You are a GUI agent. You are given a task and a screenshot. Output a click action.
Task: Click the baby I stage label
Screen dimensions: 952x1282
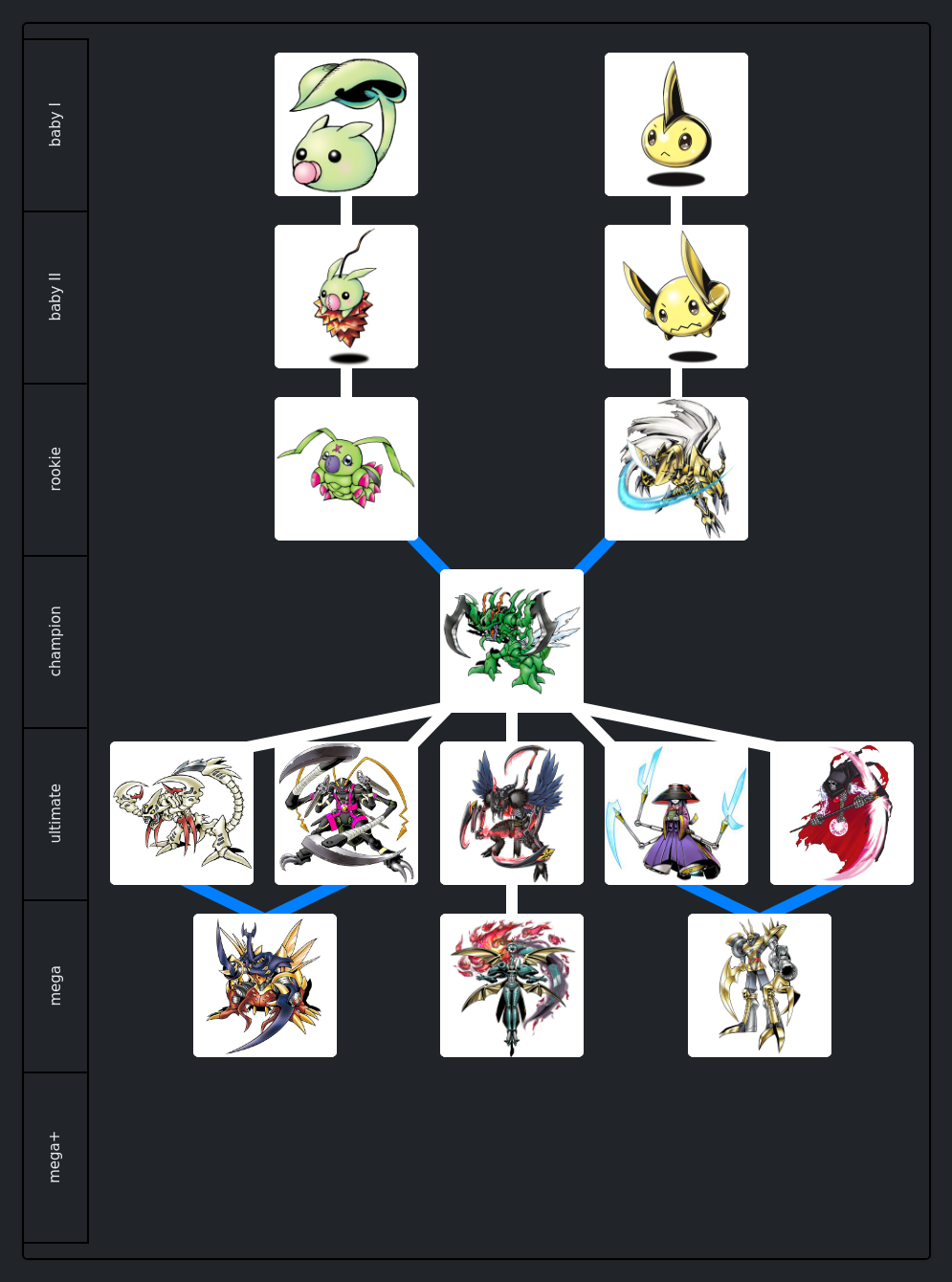coord(55,125)
